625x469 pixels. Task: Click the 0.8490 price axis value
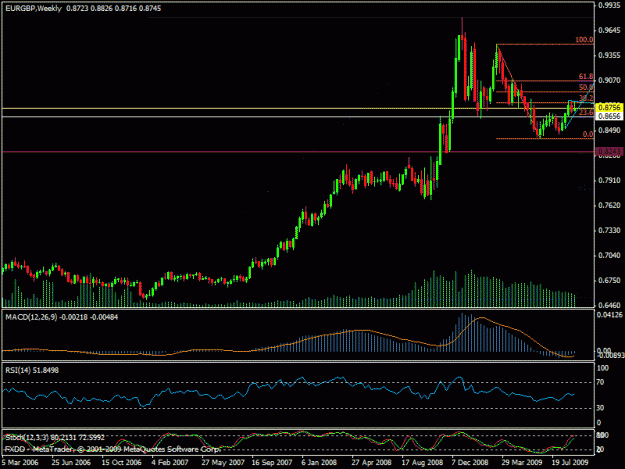(610, 130)
